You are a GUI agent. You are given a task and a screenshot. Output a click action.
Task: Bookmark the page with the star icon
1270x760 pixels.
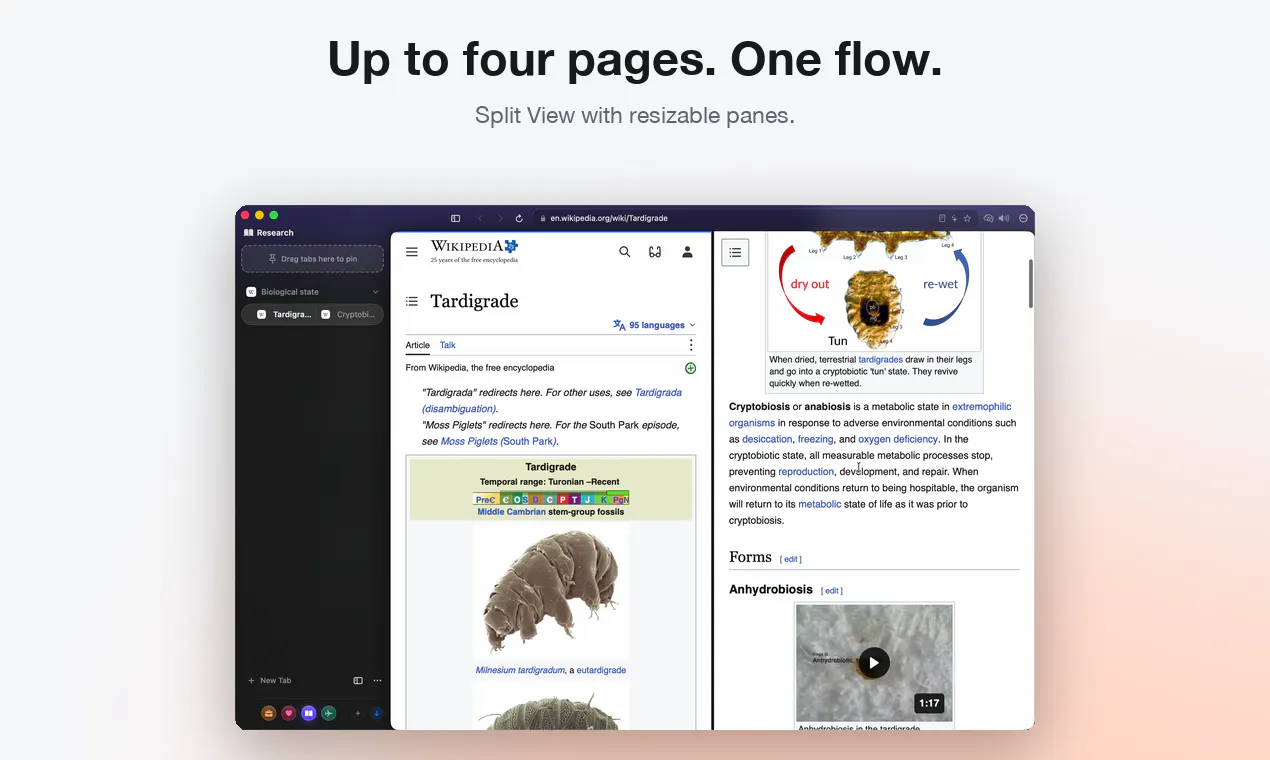[x=967, y=218]
